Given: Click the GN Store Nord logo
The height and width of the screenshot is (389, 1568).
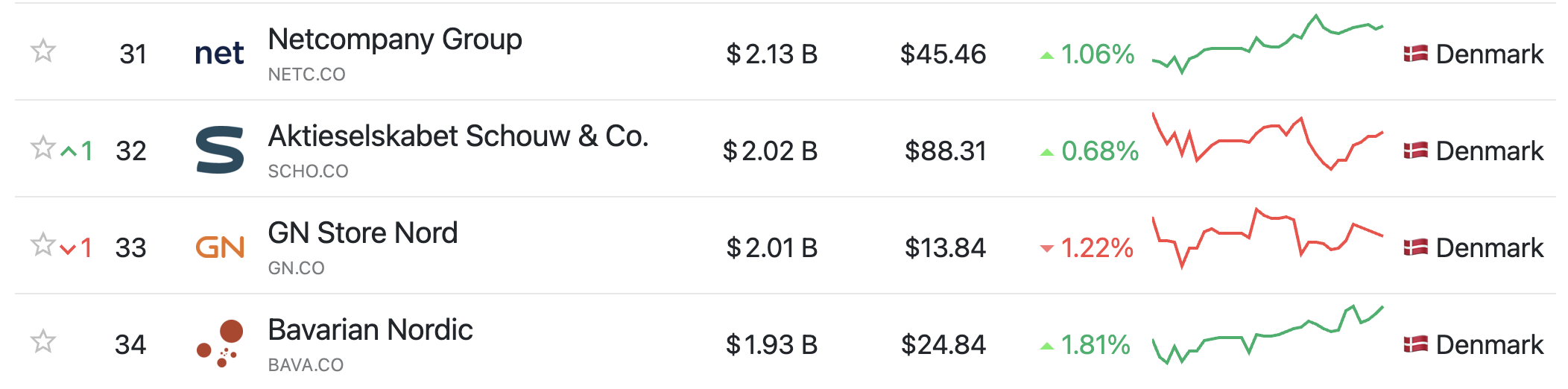Looking at the screenshot, I should tap(220, 247).
